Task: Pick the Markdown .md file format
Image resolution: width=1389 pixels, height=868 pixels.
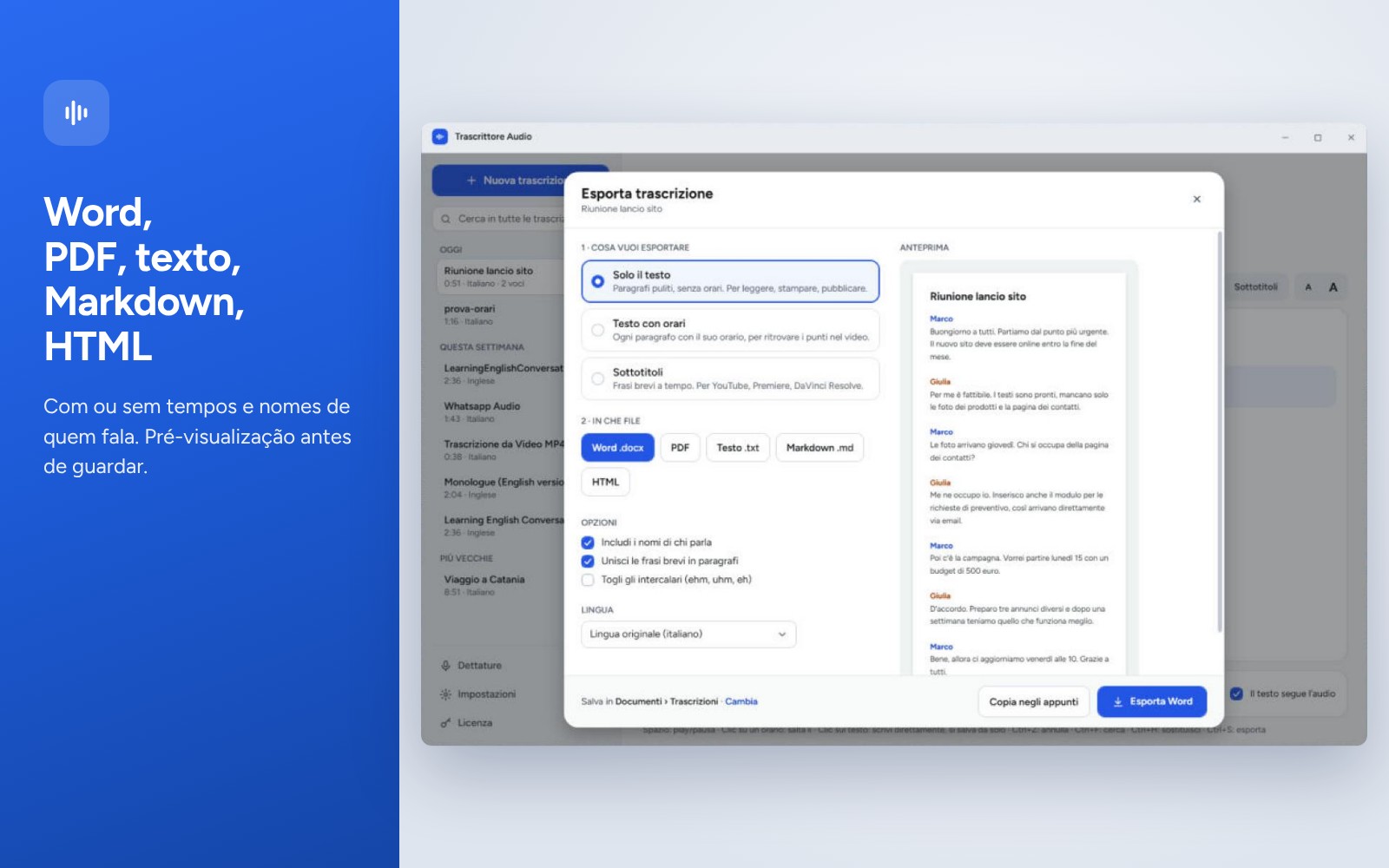Action: (x=820, y=448)
